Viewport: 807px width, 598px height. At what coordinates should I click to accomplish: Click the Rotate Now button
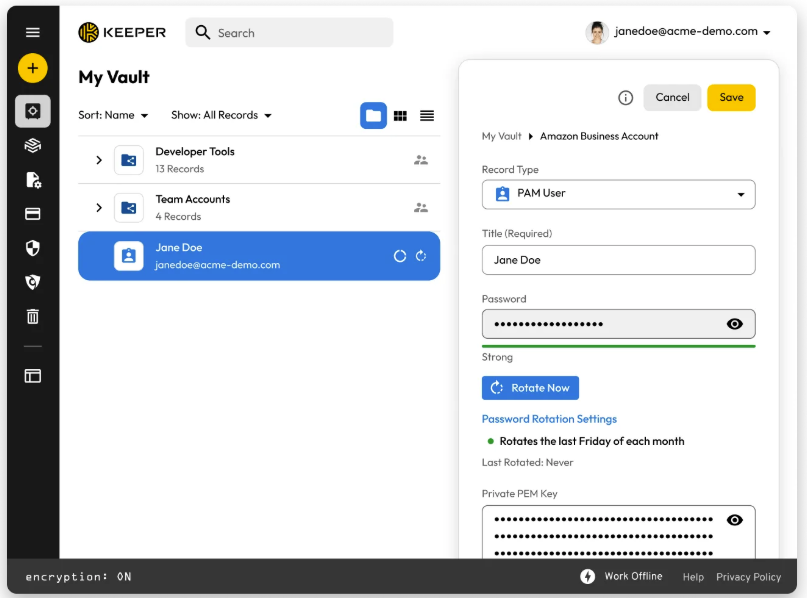[530, 387]
